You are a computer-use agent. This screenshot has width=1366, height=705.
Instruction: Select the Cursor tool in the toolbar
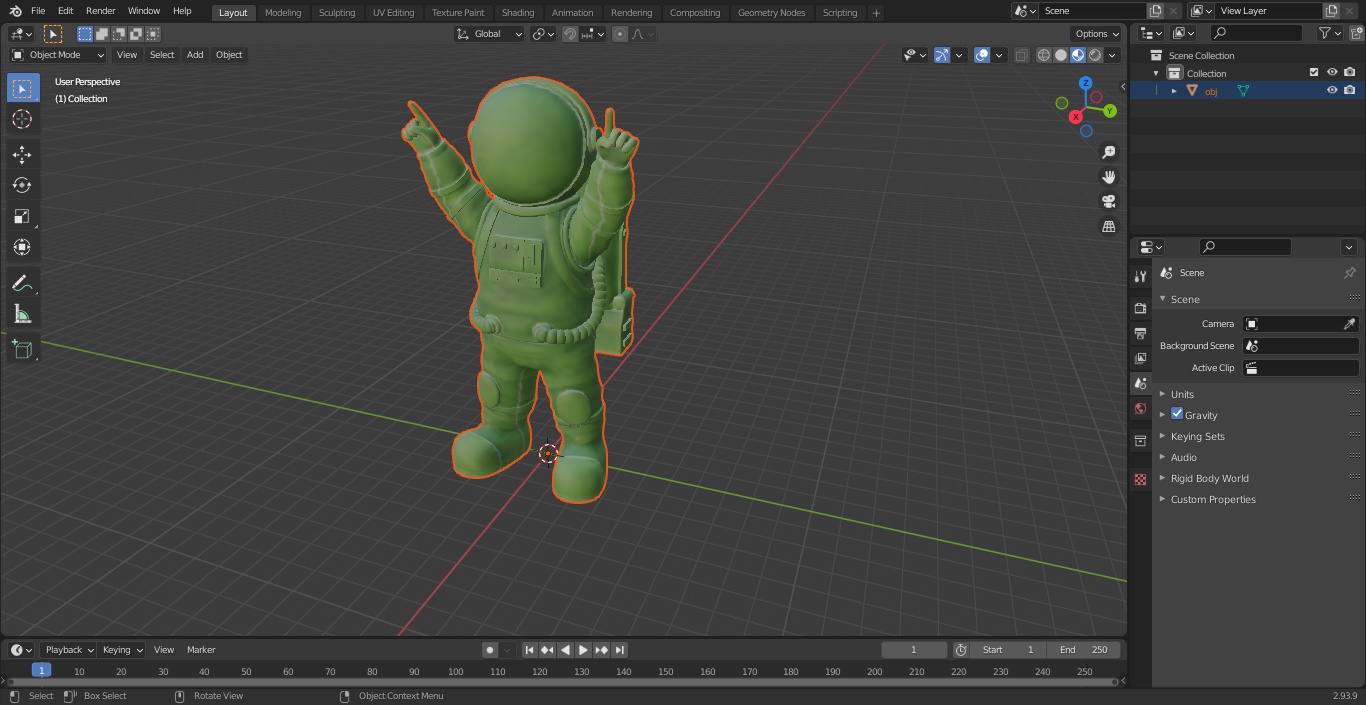pos(22,119)
